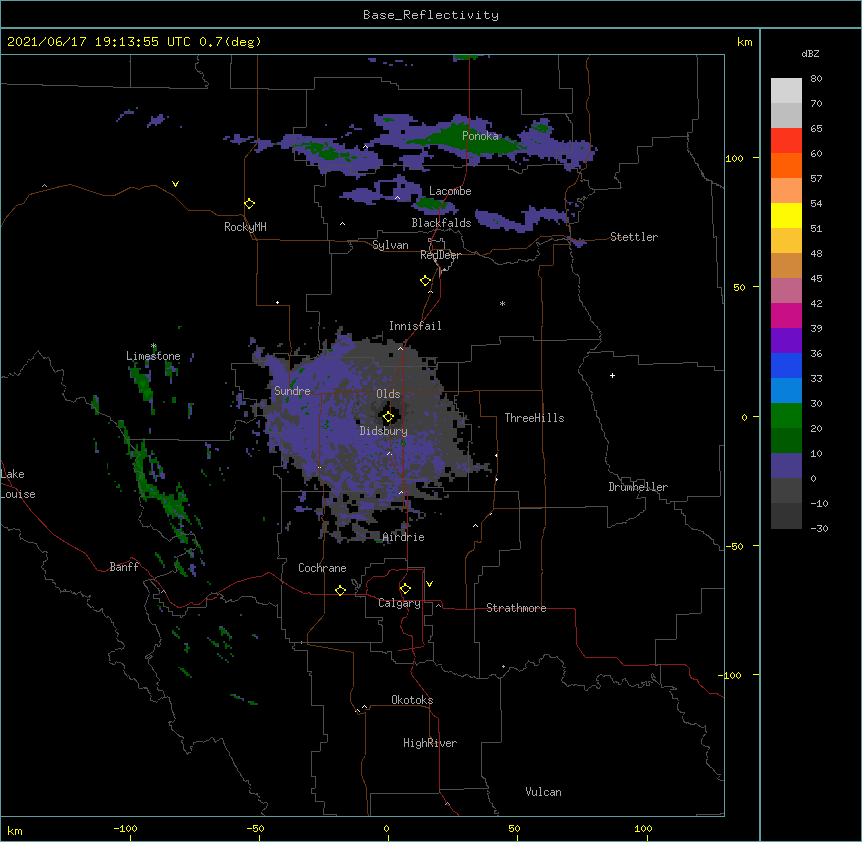The image size is (862, 842).
Task: Click the Strathmore label
Action: (x=516, y=608)
